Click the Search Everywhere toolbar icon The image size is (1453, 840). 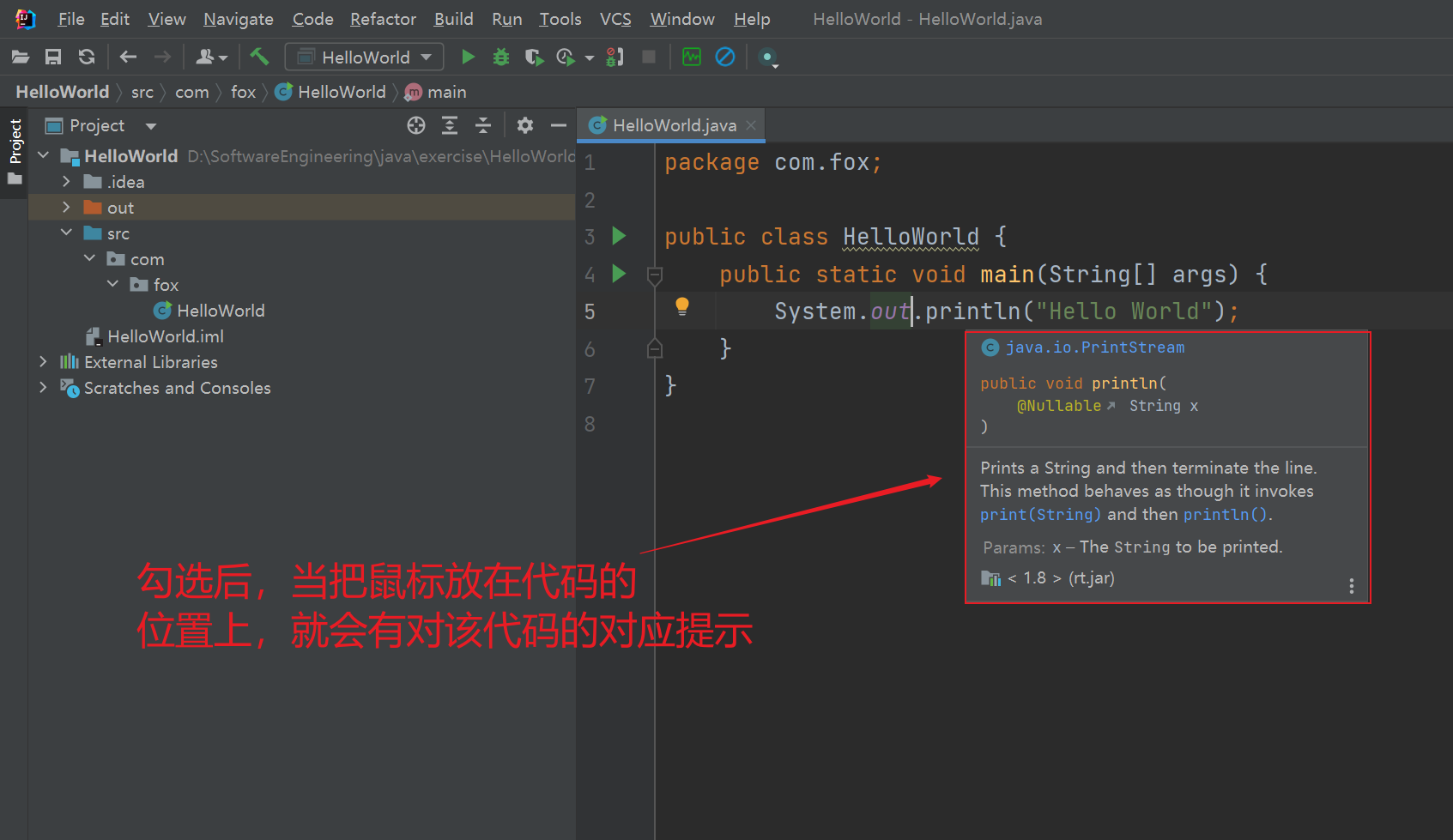(x=768, y=57)
